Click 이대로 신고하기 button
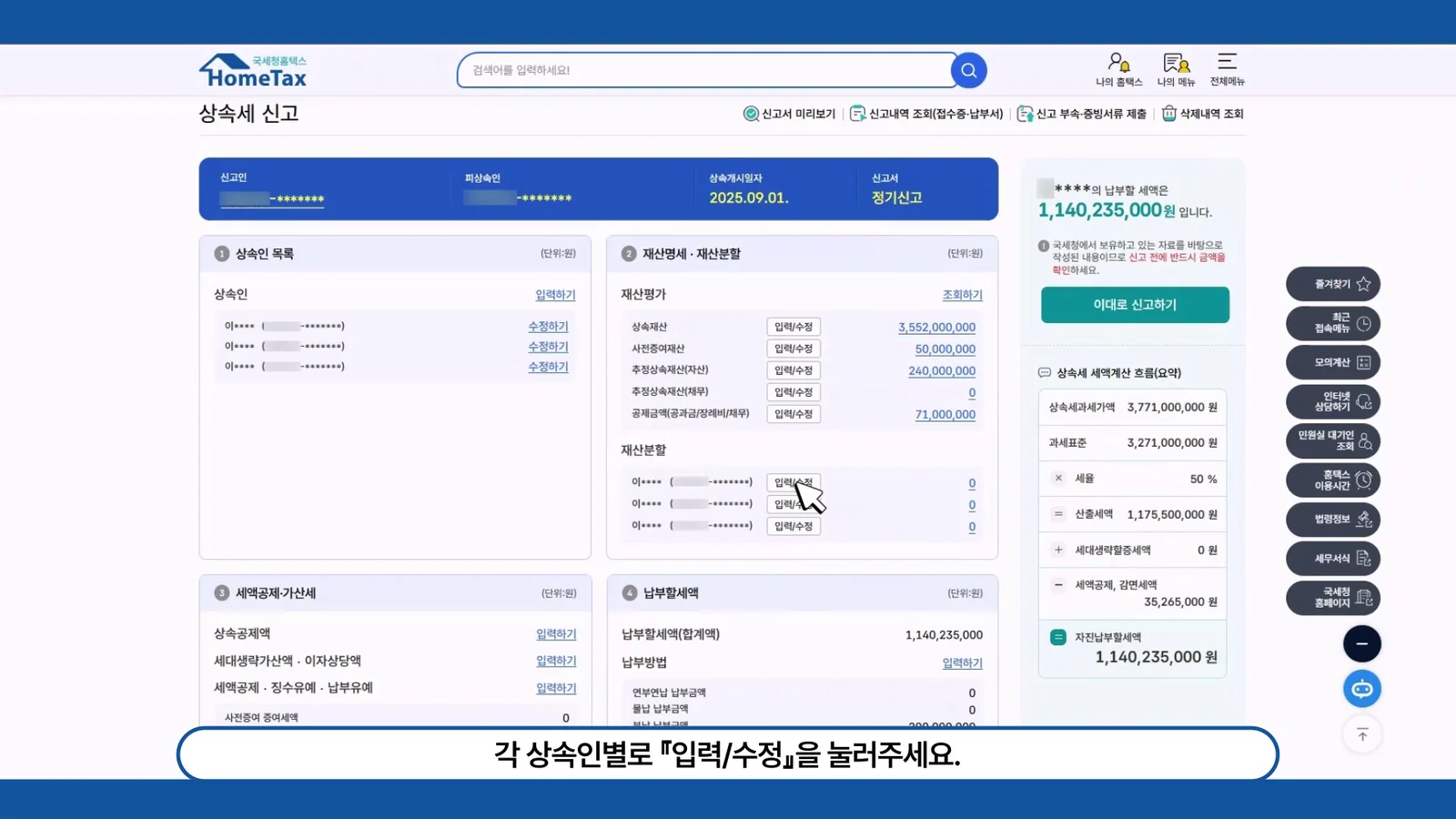The height and width of the screenshot is (819, 1456). pos(1135,305)
